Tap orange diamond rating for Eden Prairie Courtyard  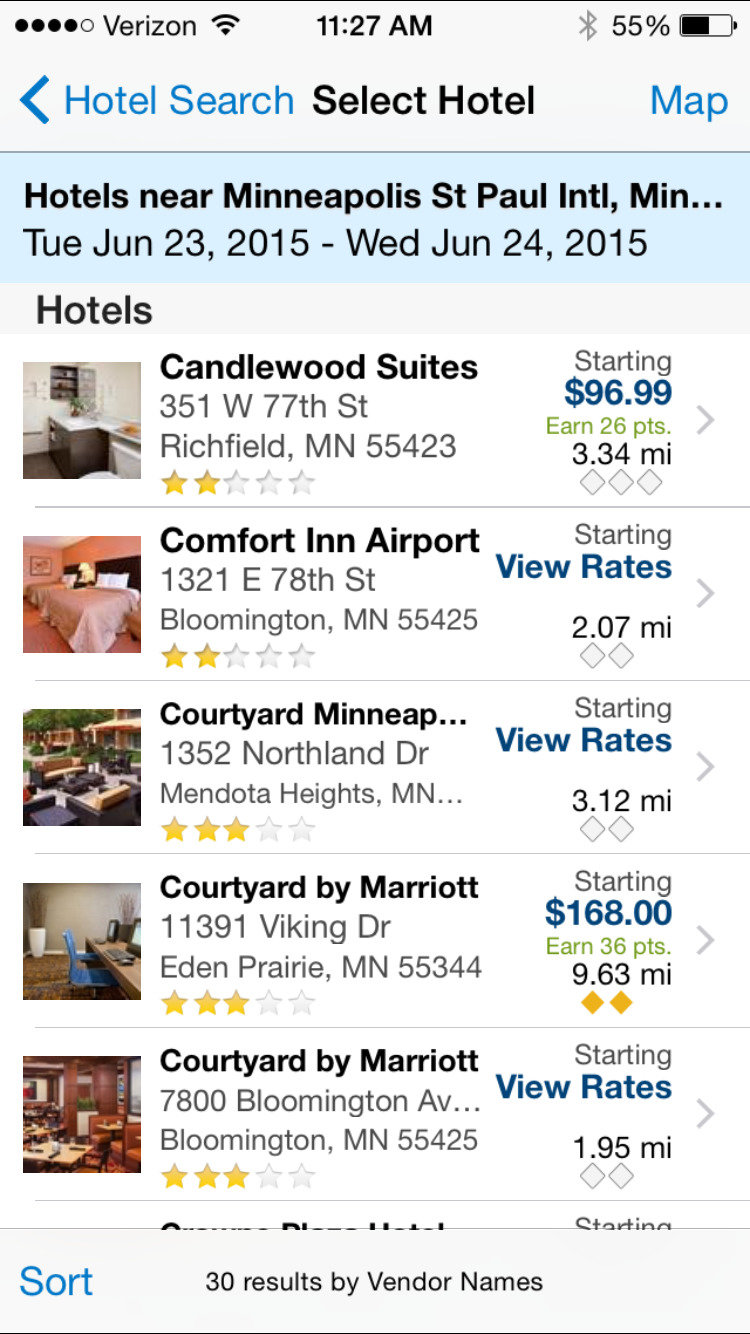click(607, 1003)
